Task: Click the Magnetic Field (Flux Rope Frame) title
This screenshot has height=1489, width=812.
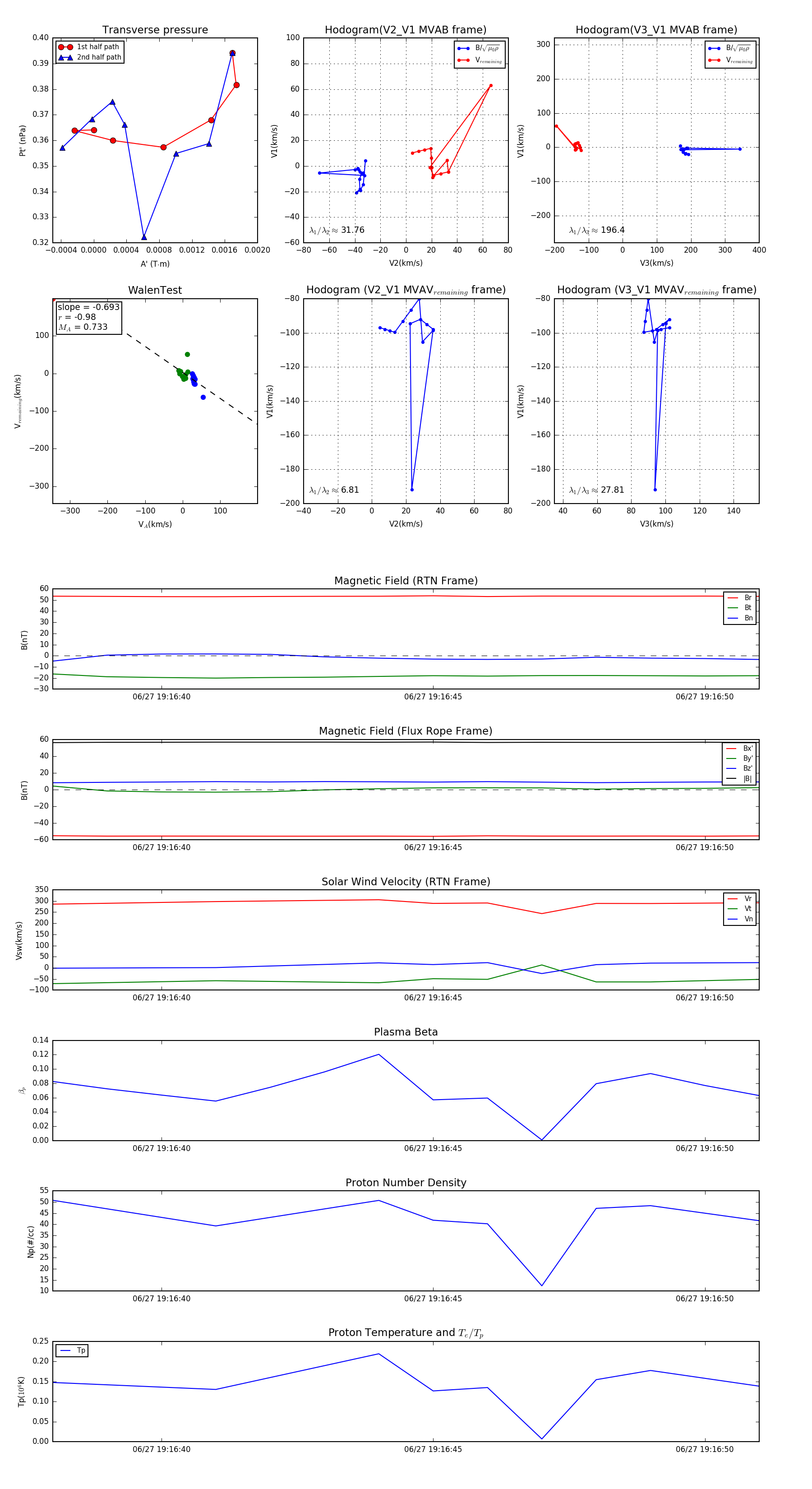Action: (x=406, y=731)
